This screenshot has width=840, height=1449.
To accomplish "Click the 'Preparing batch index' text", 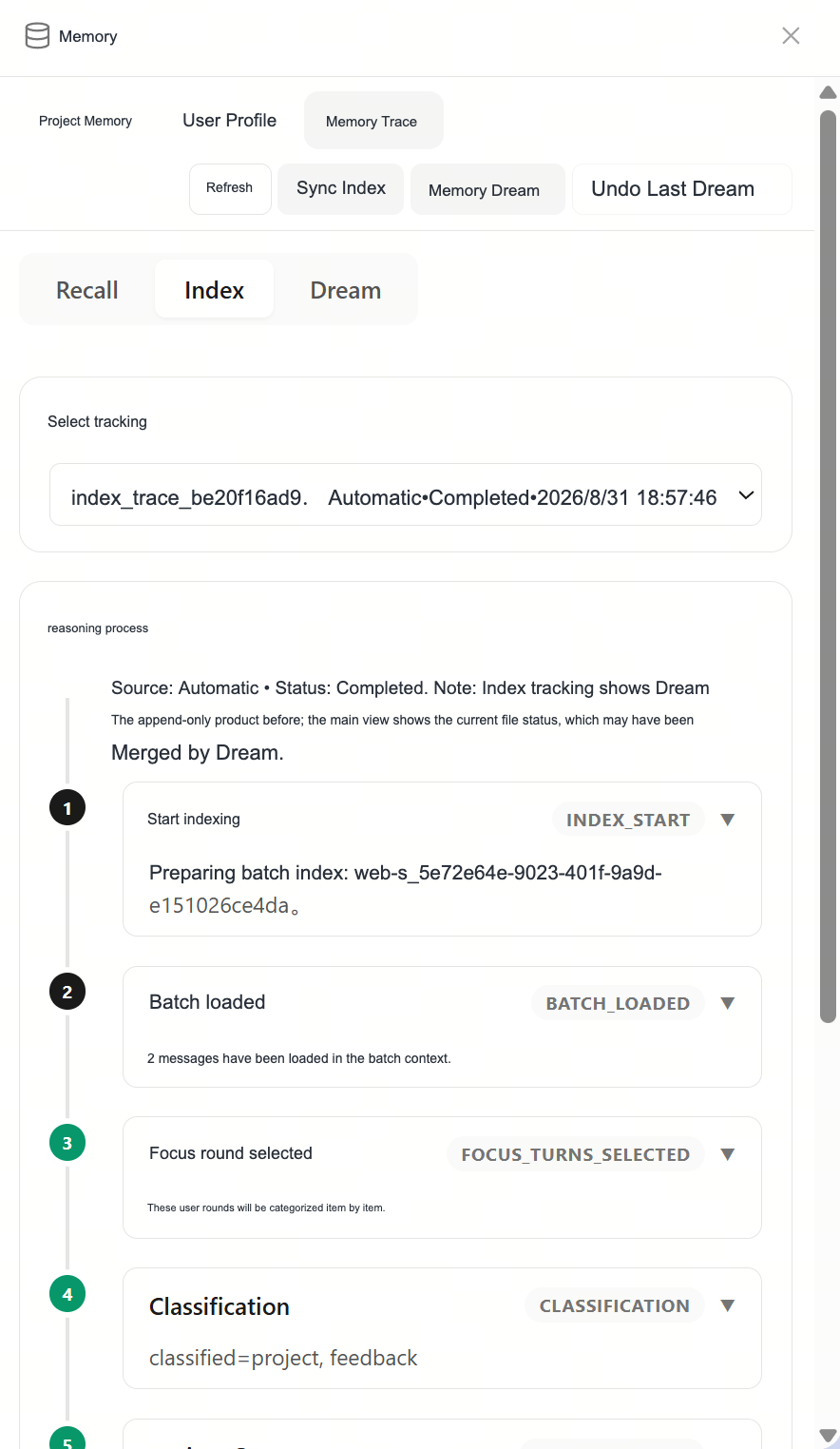I will pyautogui.click(x=406, y=889).
